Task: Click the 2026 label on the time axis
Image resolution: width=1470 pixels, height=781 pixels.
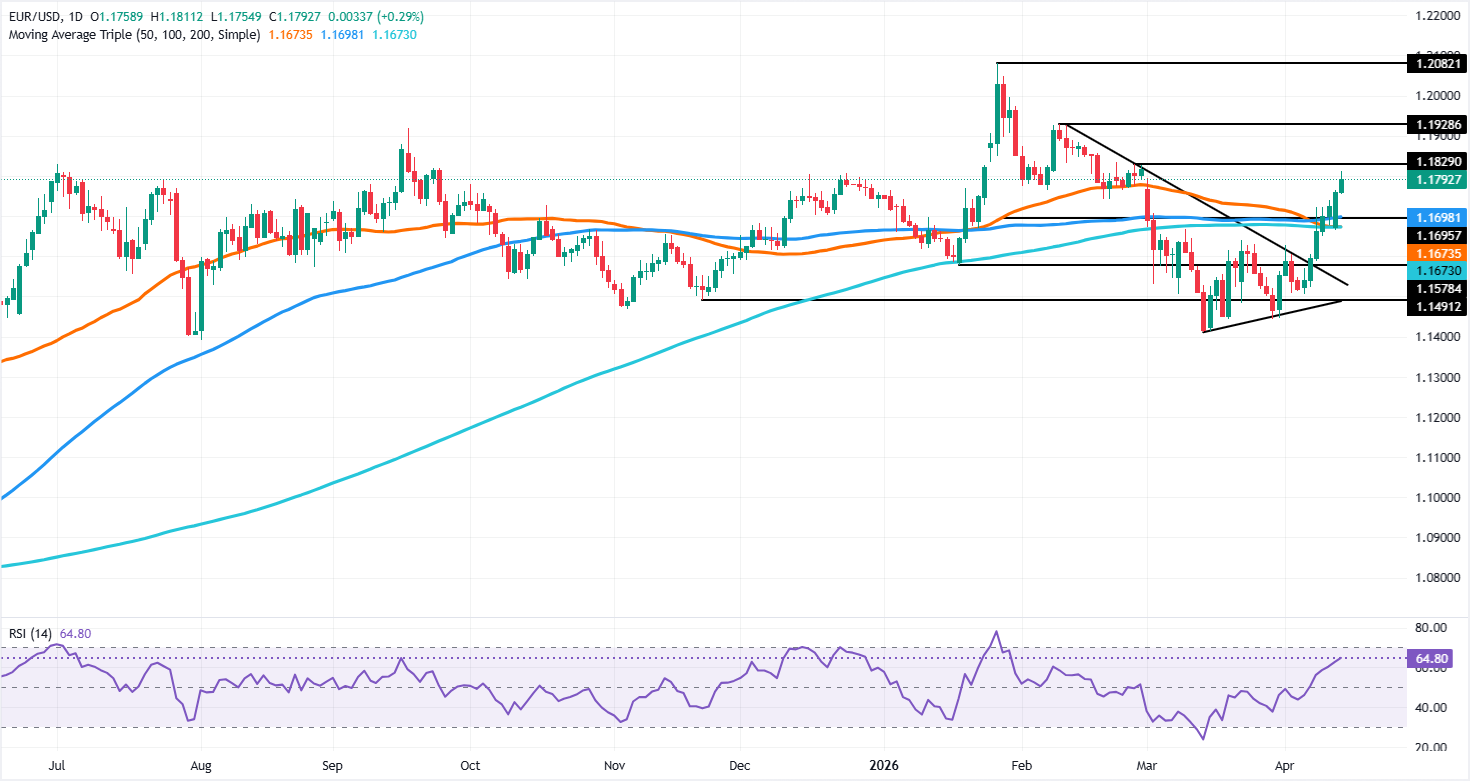Action: click(x=884, y=765)
